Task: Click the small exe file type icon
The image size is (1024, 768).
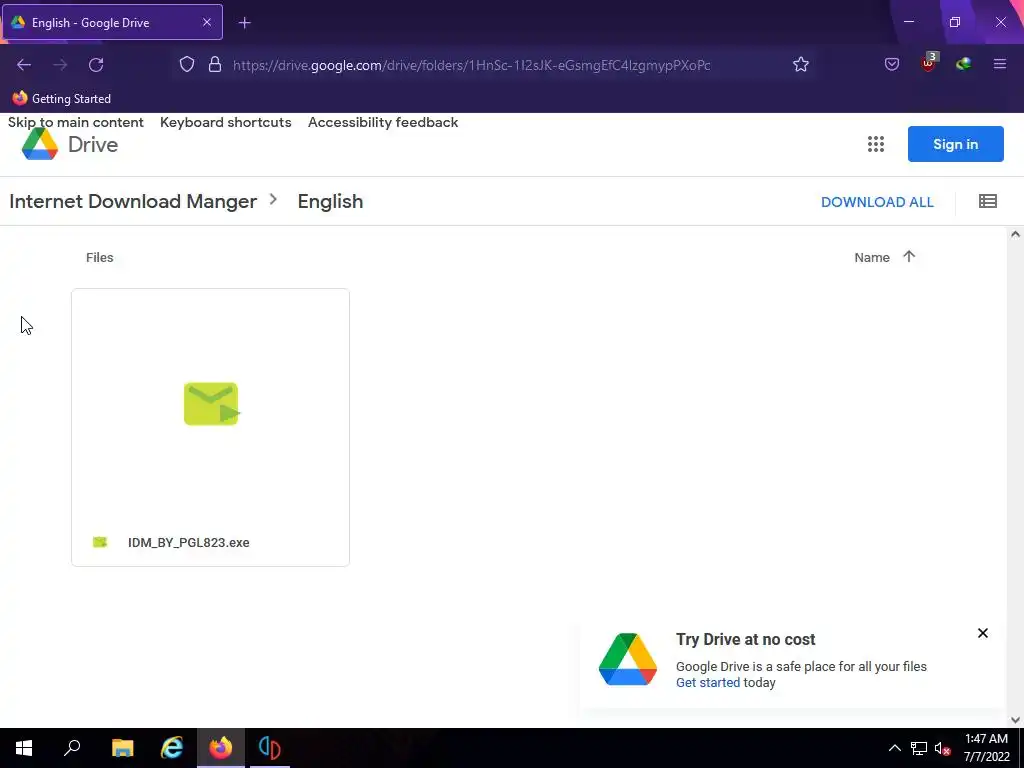Action: coord(100,542)
